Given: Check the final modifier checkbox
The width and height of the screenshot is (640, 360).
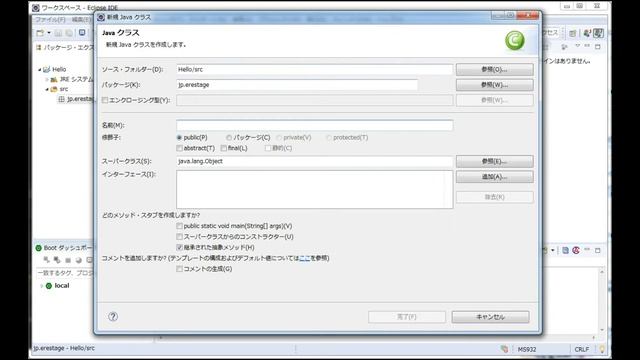Looking at the screenshot, I should (x=224, y=148).
